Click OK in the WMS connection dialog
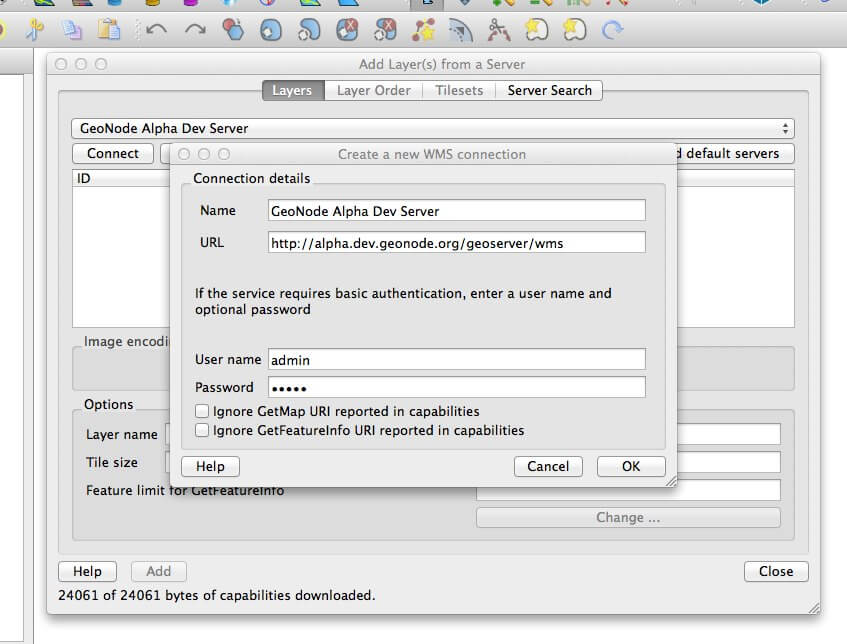 tap(631, 466)
